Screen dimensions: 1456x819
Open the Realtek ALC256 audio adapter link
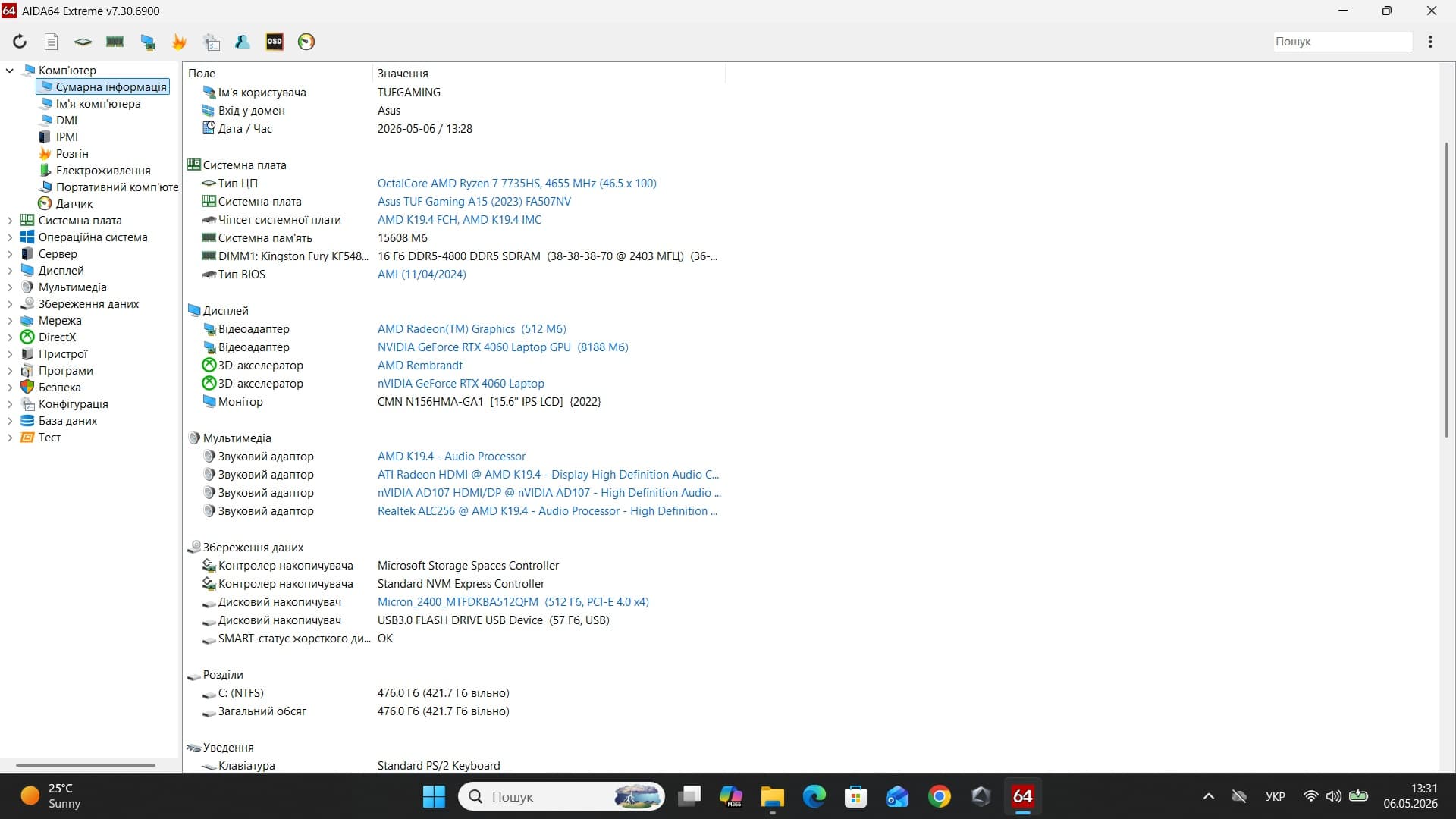548,511
